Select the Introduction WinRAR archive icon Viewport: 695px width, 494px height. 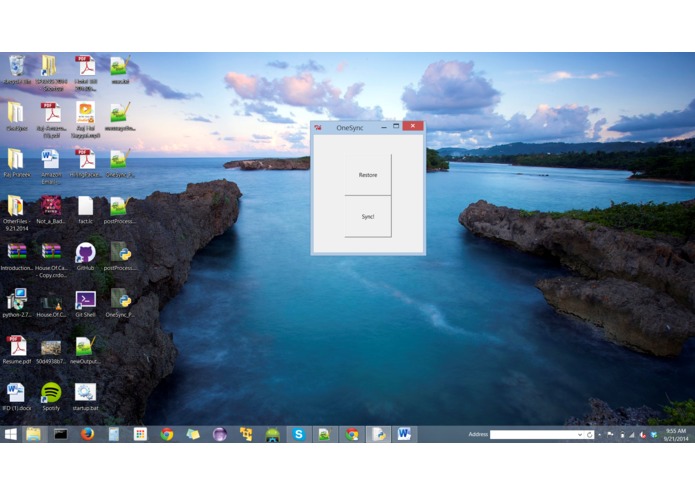pyautogui.click(x=17, y=257)
